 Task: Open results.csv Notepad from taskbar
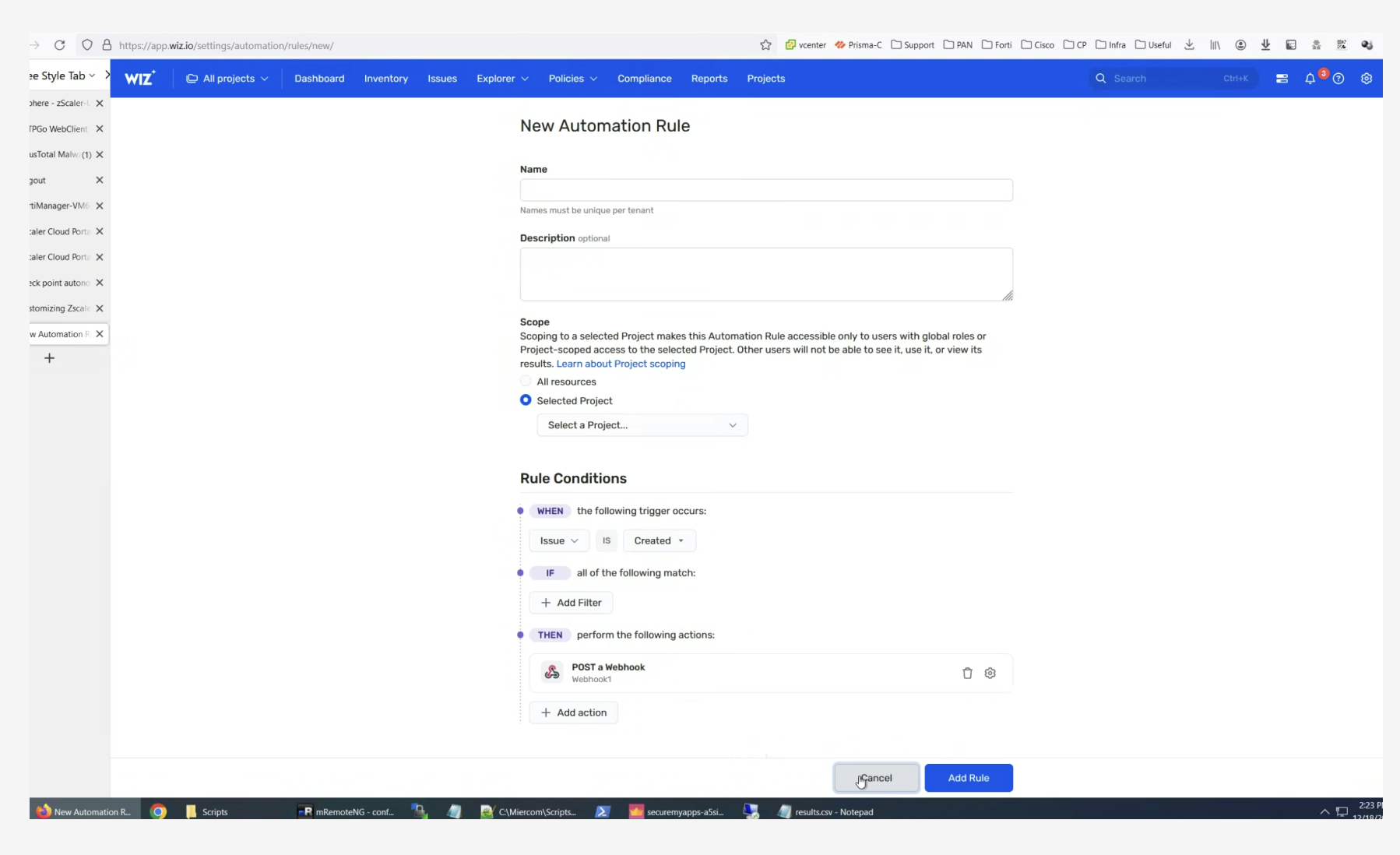pyautogui.click(x=825, y=811)
